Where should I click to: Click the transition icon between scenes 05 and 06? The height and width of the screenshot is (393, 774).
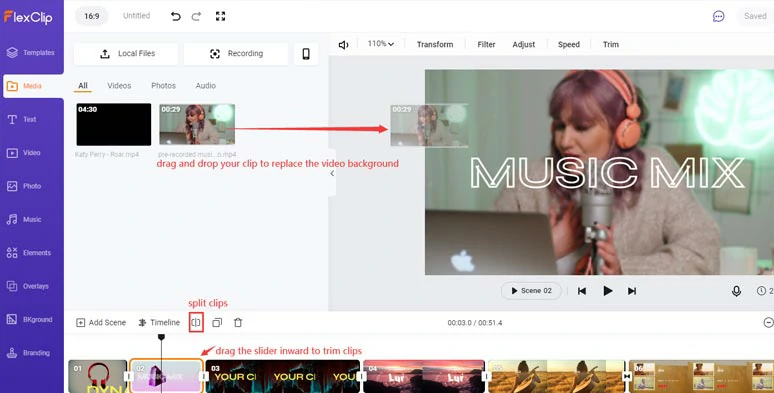pos(627,377)
